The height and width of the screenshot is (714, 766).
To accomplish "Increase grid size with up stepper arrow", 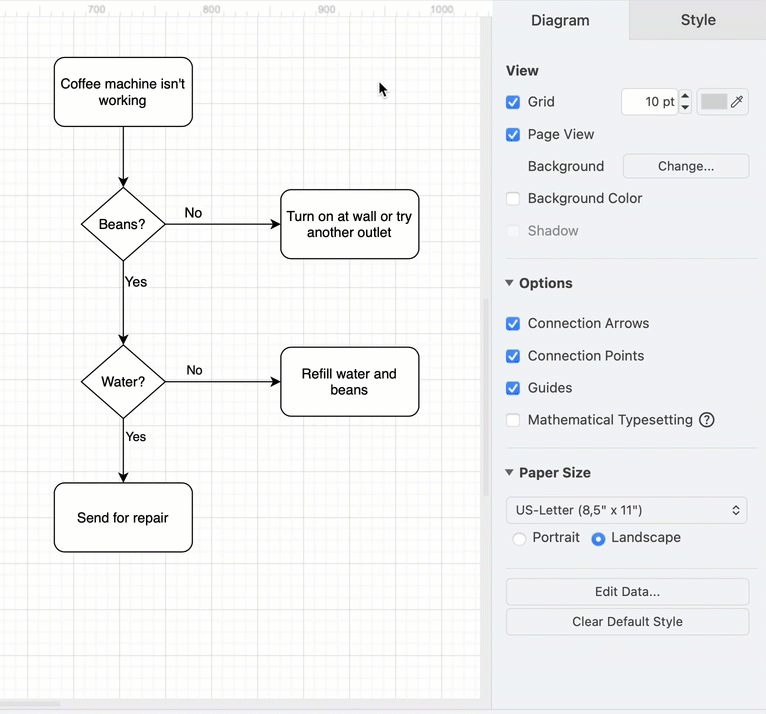I will tap(685, 96).
